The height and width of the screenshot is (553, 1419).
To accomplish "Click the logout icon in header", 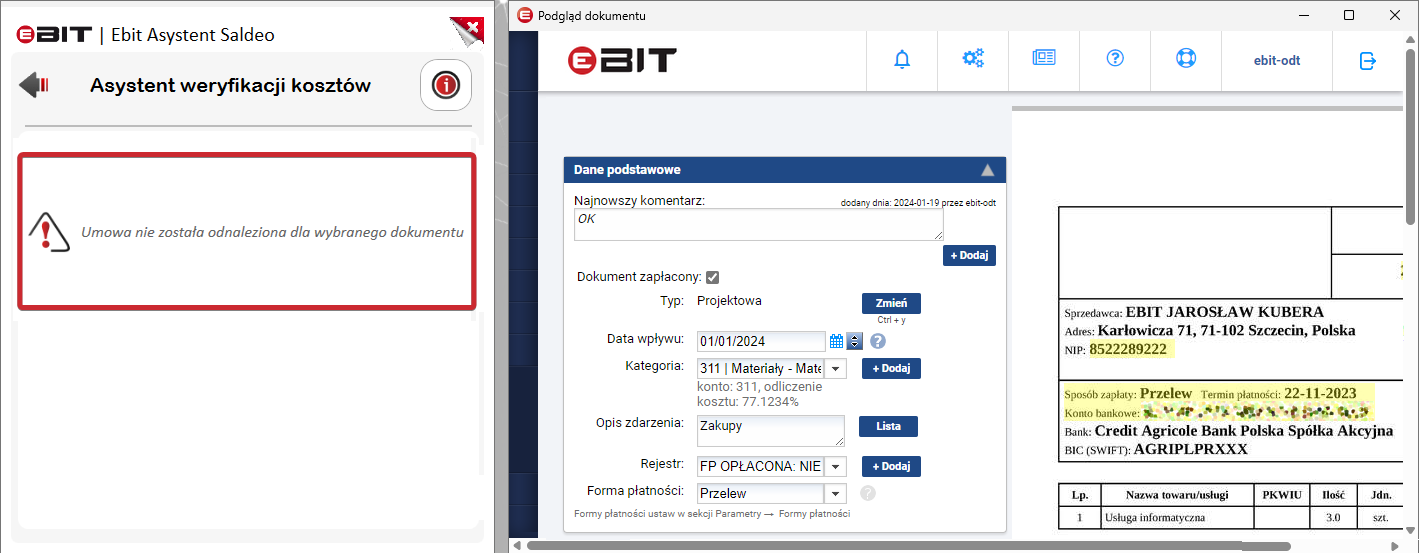I will [x=1368, y=60].
